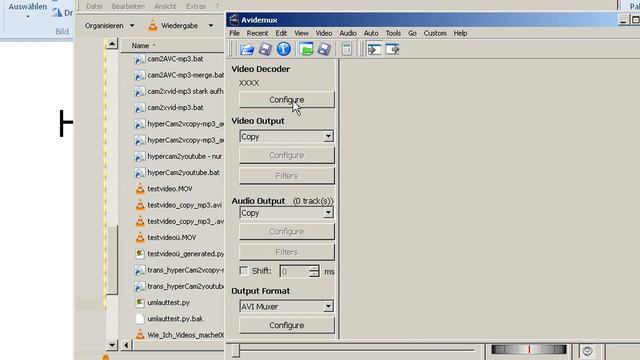Select file hypercam2youtube - nur
640x360 pixels.
pos(184,156)
